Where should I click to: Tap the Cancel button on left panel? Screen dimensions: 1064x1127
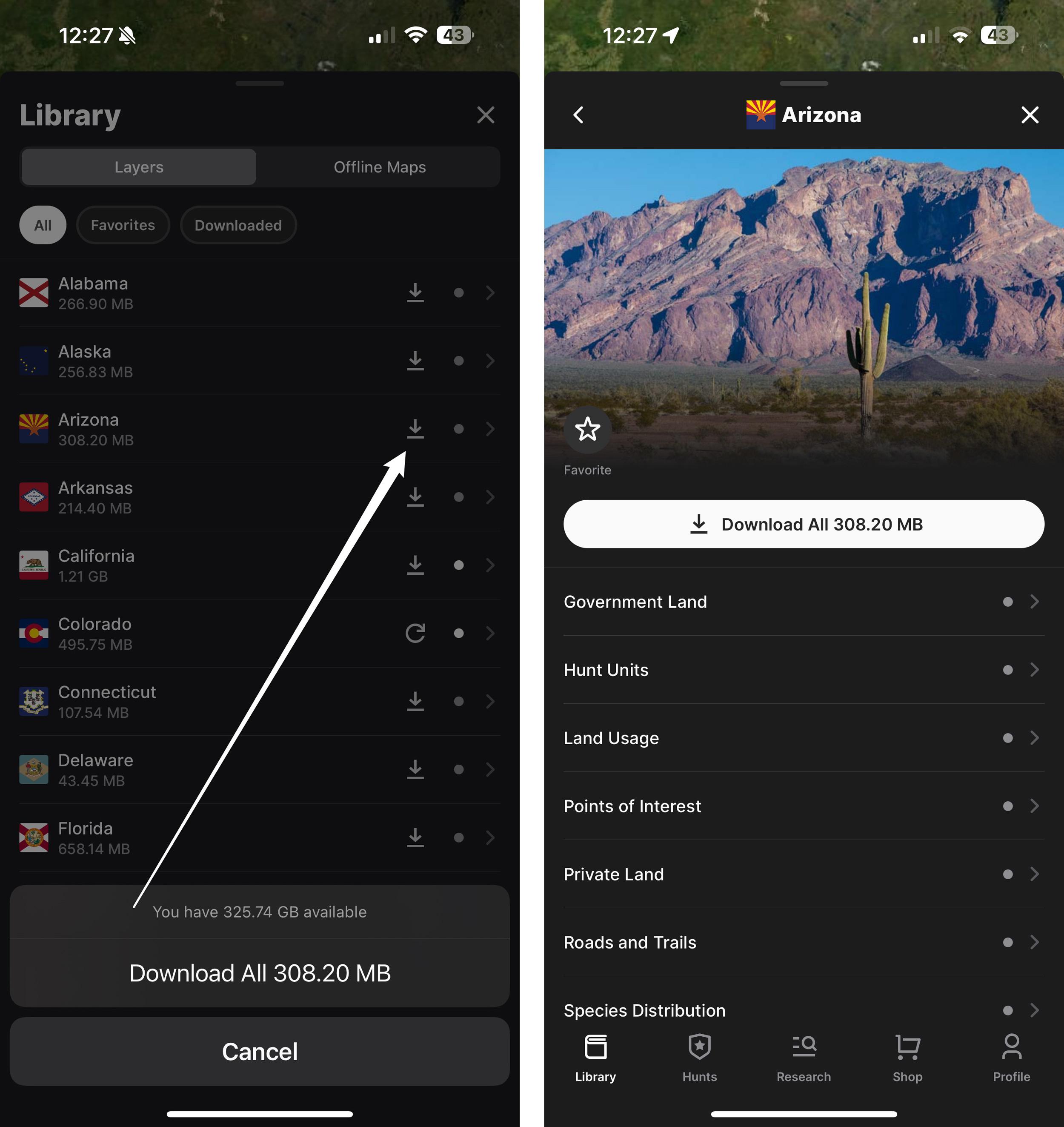(260, 1050)
